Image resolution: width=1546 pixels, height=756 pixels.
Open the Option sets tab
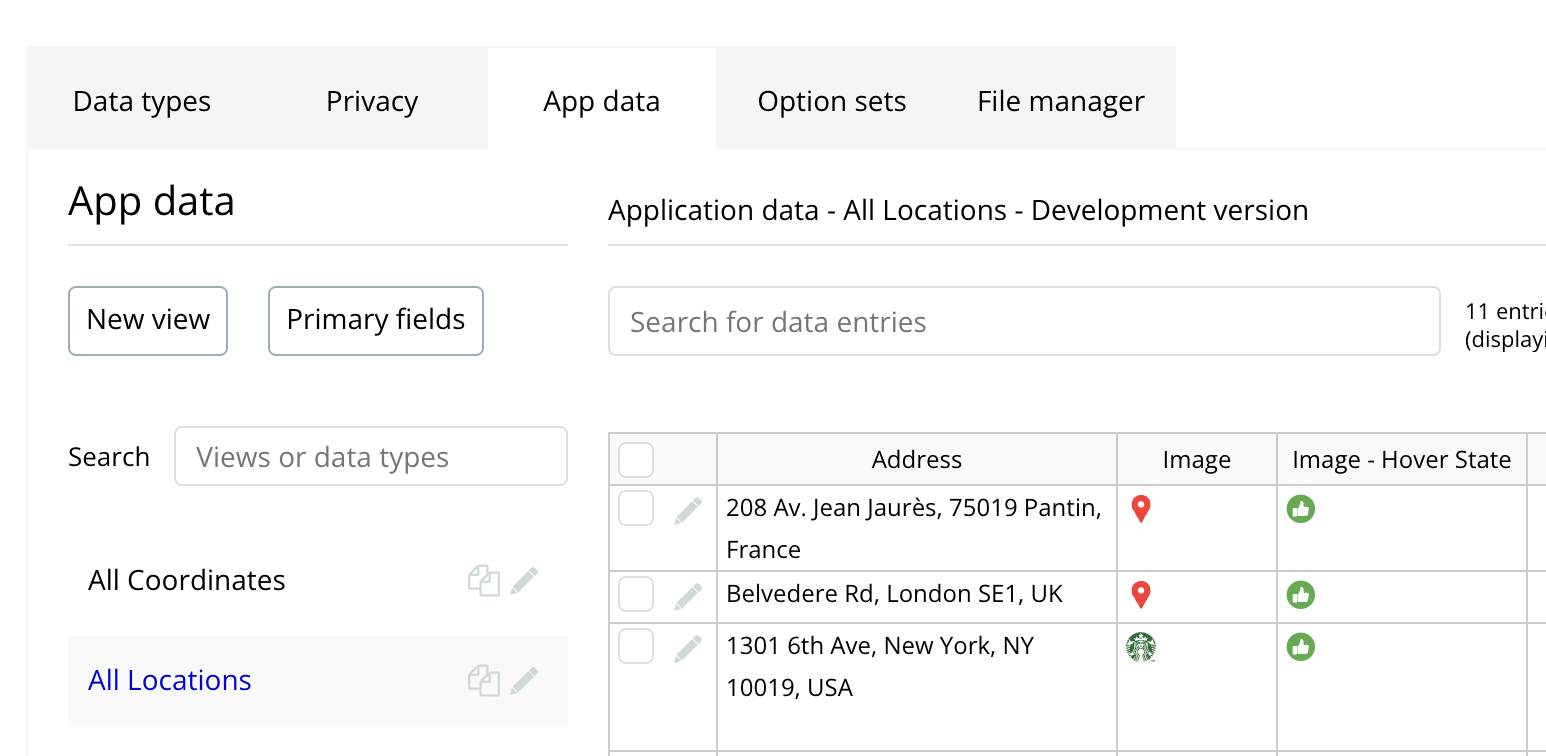pos(832,101)
